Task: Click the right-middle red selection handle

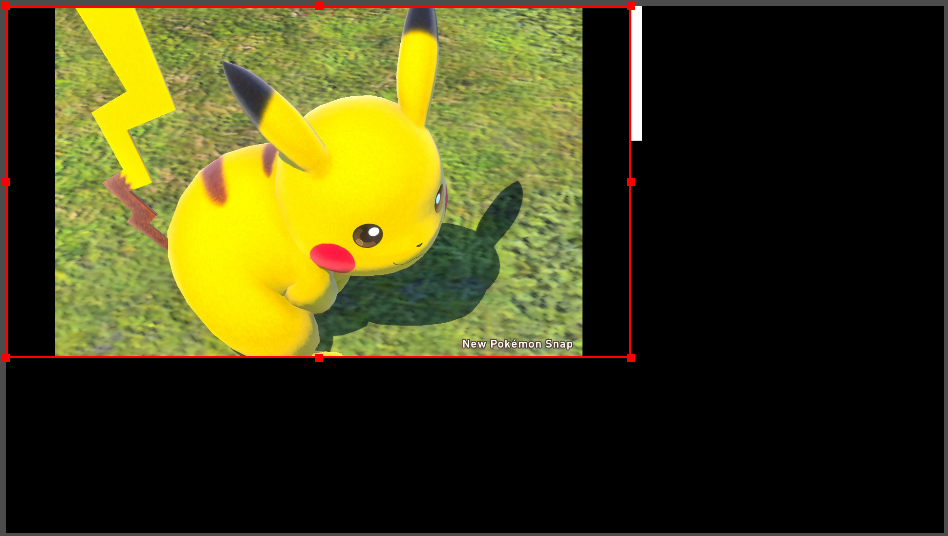Action: pyautogui.click(x=631, y=182)
